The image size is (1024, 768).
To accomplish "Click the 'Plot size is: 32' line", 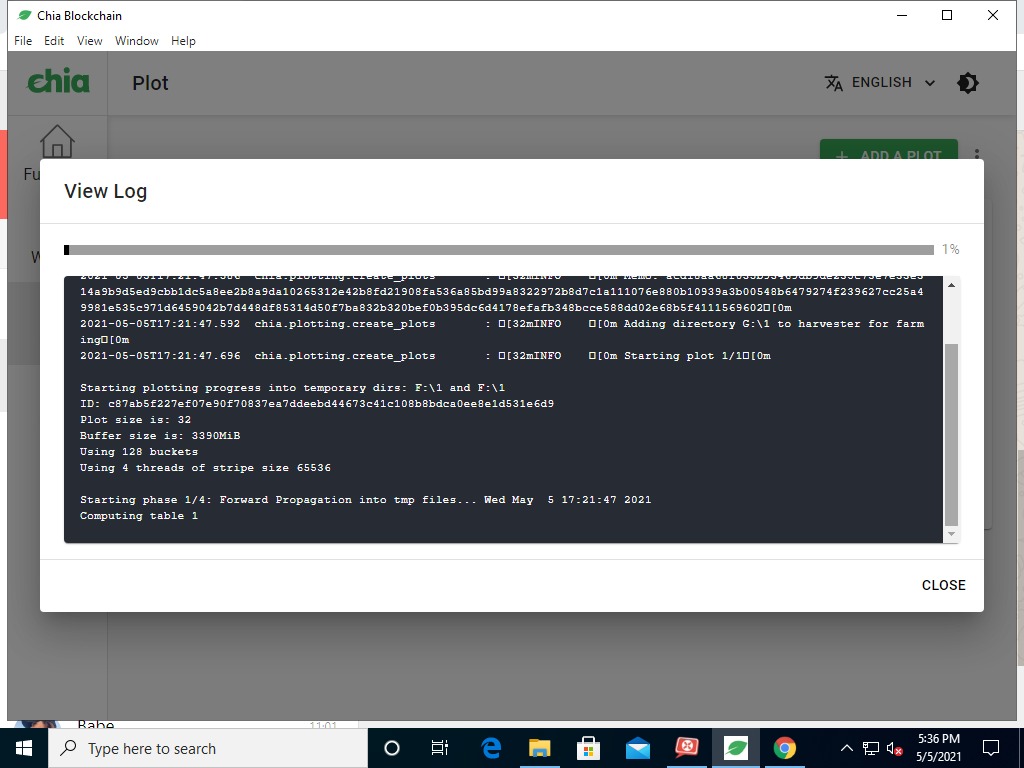I will 135,420.
